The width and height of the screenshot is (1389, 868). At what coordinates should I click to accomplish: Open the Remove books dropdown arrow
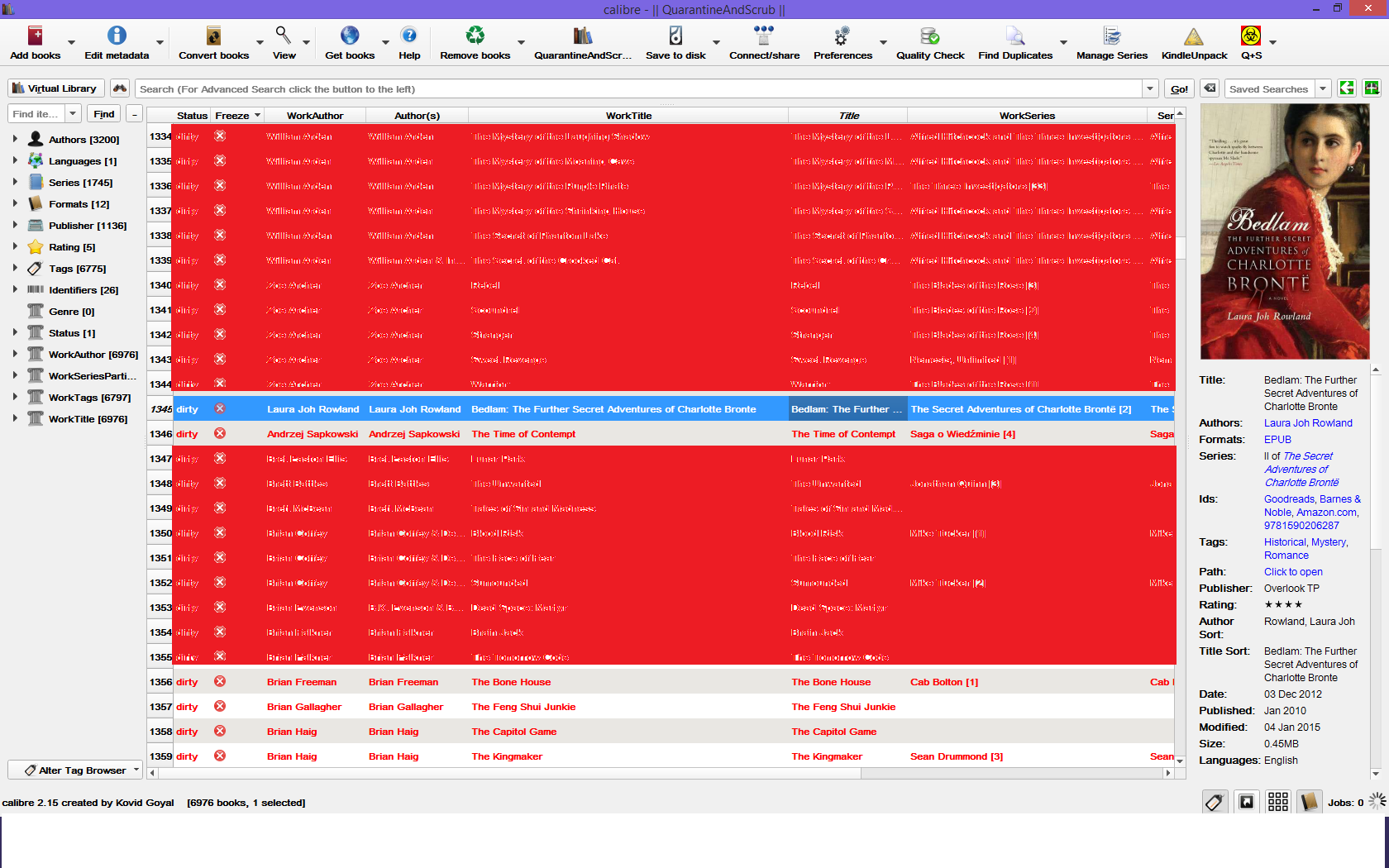pos(521,43)
